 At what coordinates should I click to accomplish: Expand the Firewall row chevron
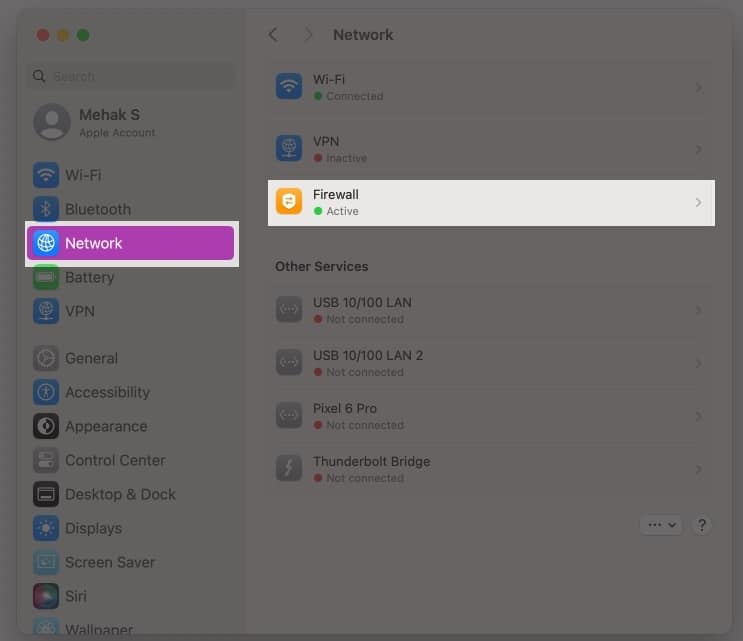(698, 202)
